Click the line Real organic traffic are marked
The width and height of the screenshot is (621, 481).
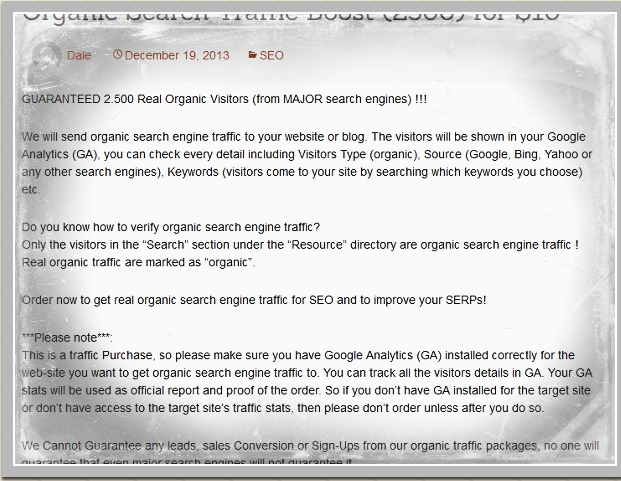pyautogui.click(x=138, y=262)
